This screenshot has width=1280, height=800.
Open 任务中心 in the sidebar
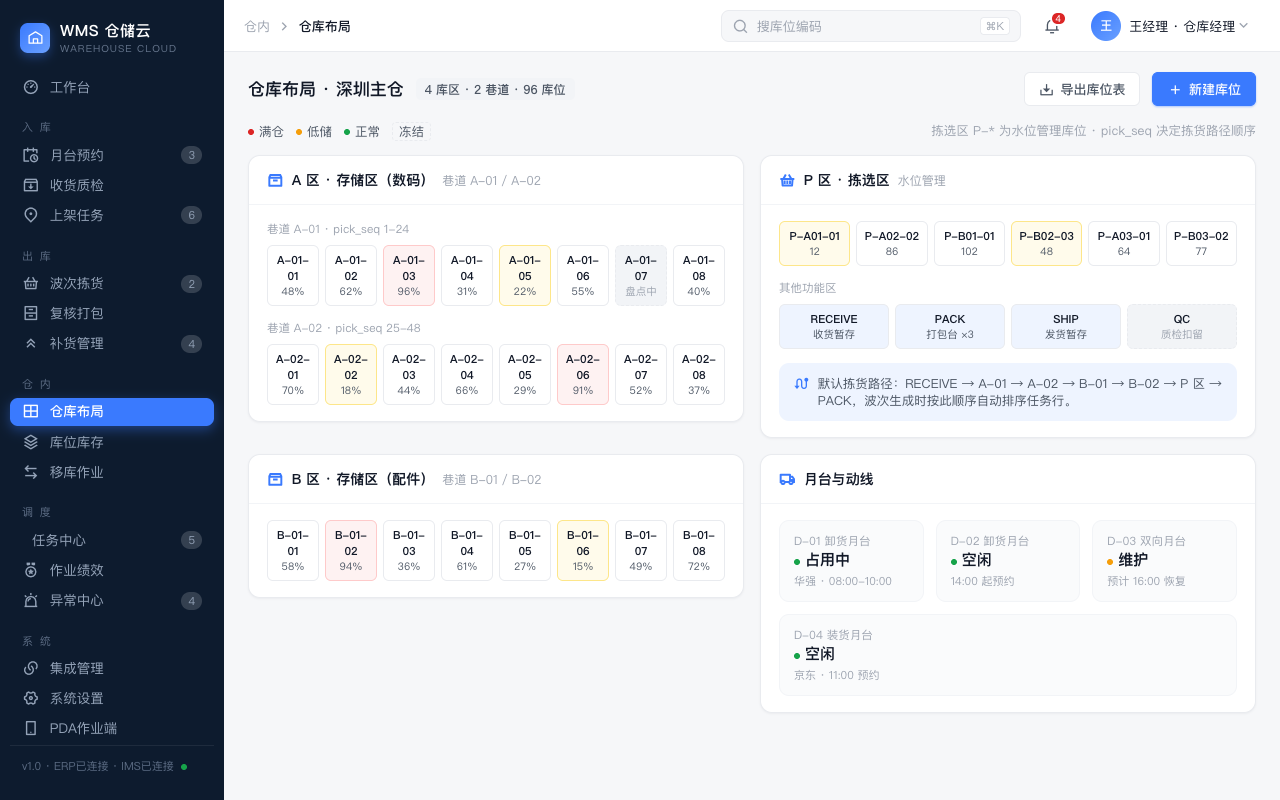(x=112, y=540)
